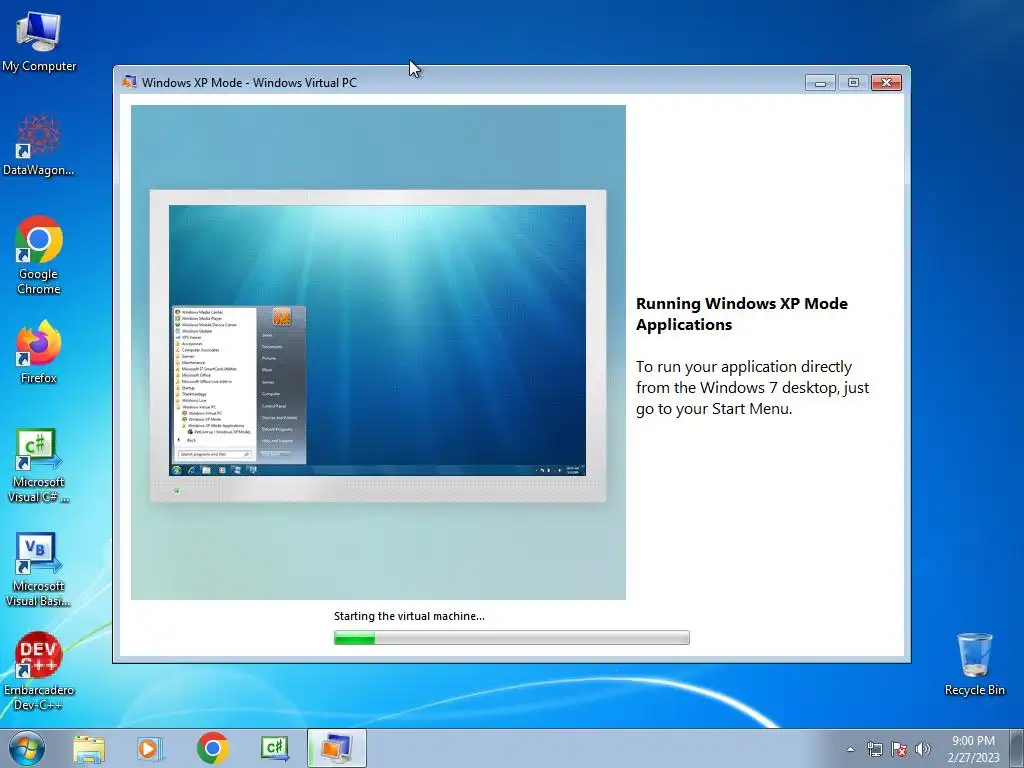Screen dimensions: 1024x768
Task: Open Microsoft Visual C# desktop shortcut
Action: coord(39,466)
